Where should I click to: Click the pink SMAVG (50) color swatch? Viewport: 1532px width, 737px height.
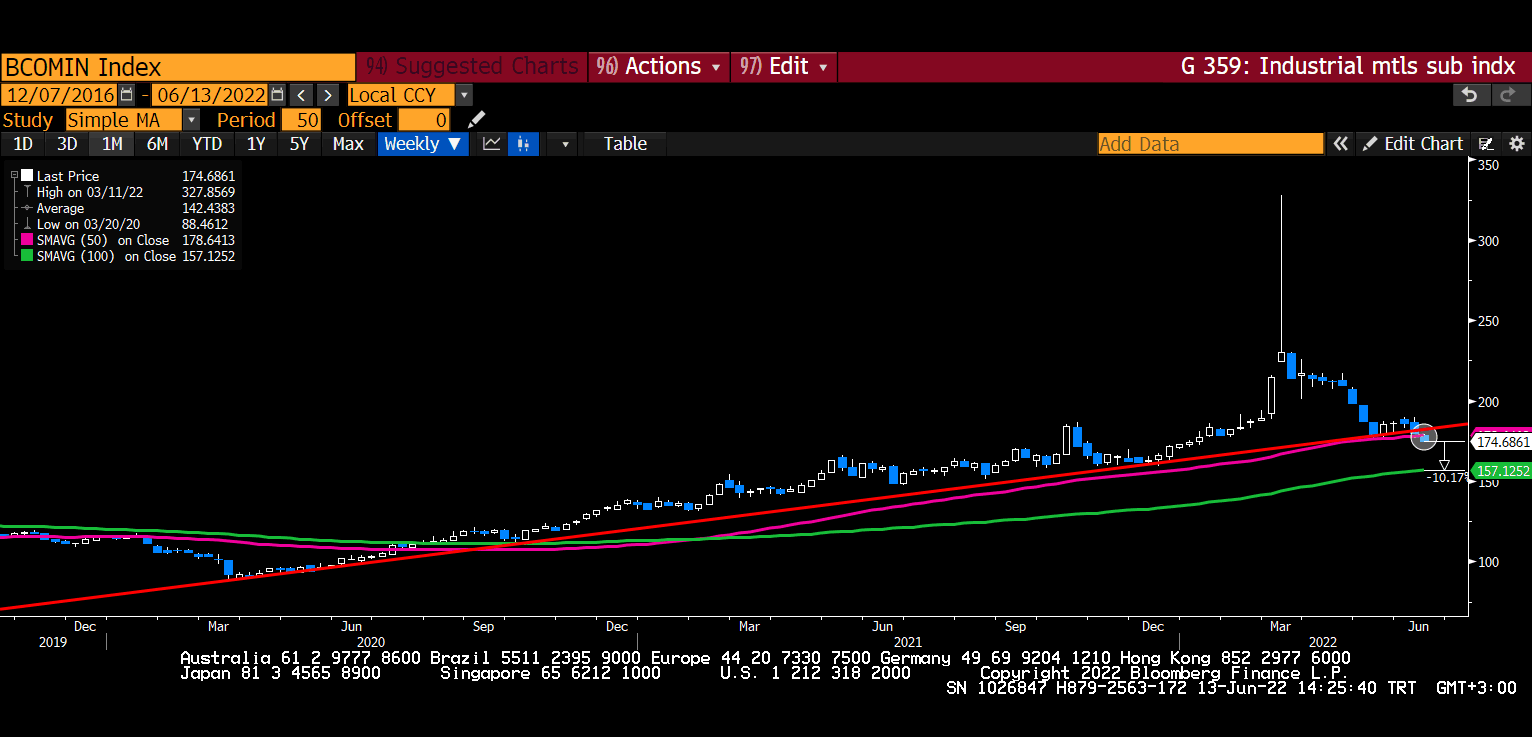point(27,240)
